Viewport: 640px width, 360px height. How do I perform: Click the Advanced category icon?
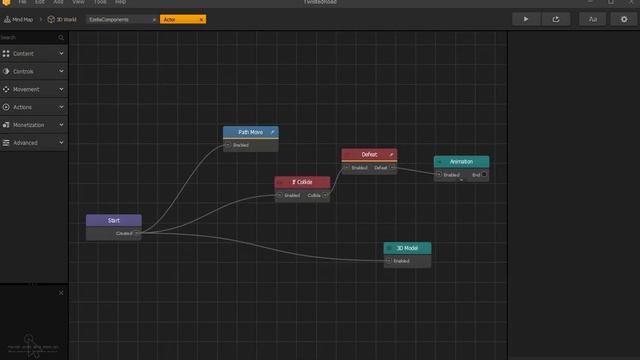[x=6, y=143]
